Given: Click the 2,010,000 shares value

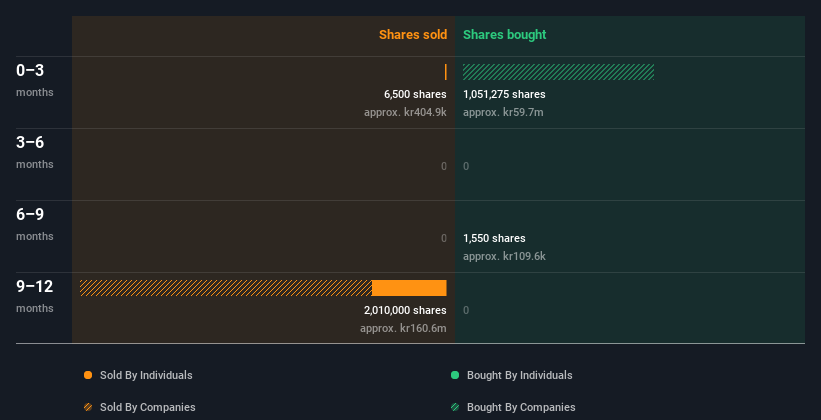Looking at the screenshot, I should point(405,310).
